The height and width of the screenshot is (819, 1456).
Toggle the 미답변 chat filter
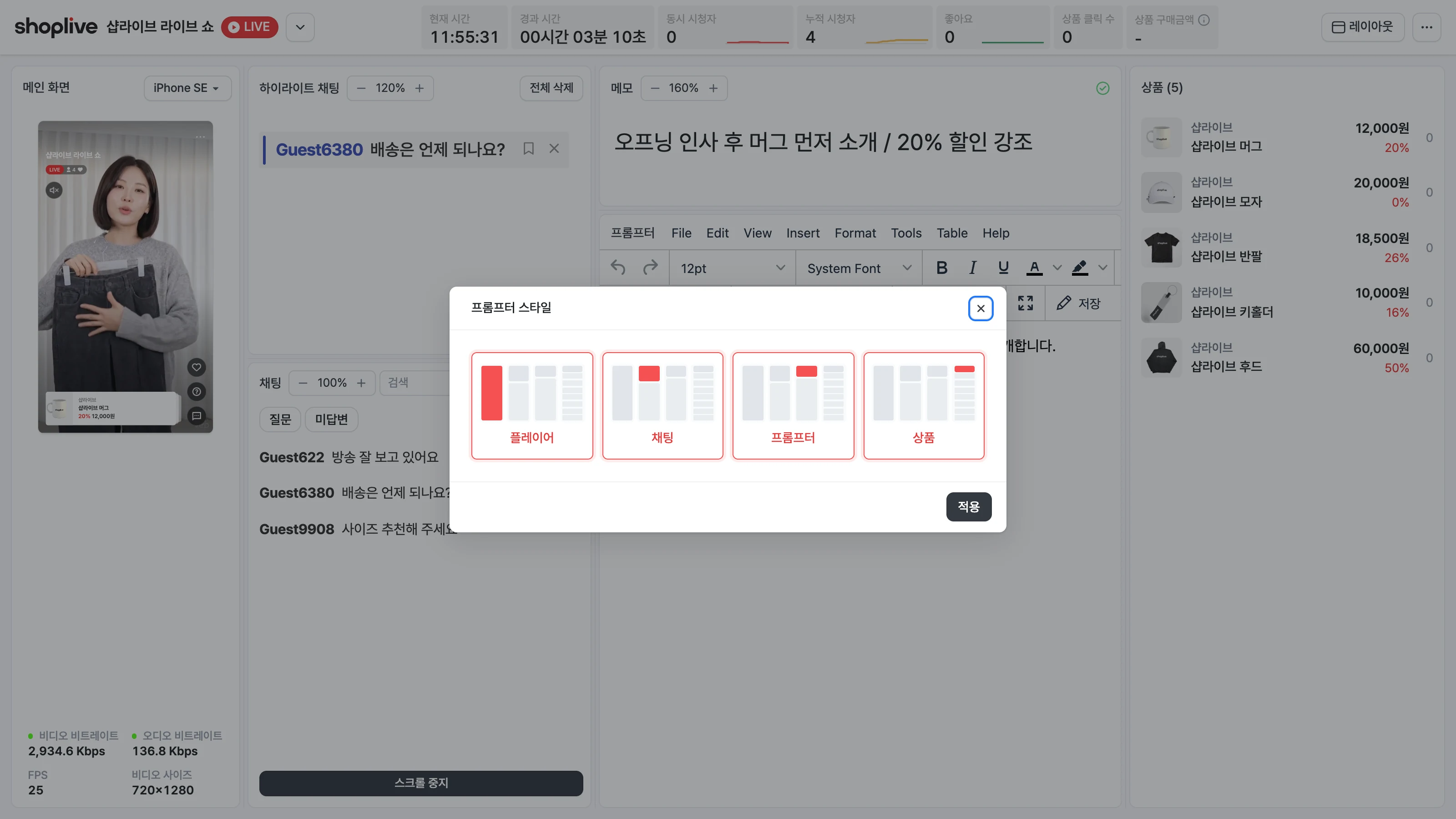click(331, 420)
